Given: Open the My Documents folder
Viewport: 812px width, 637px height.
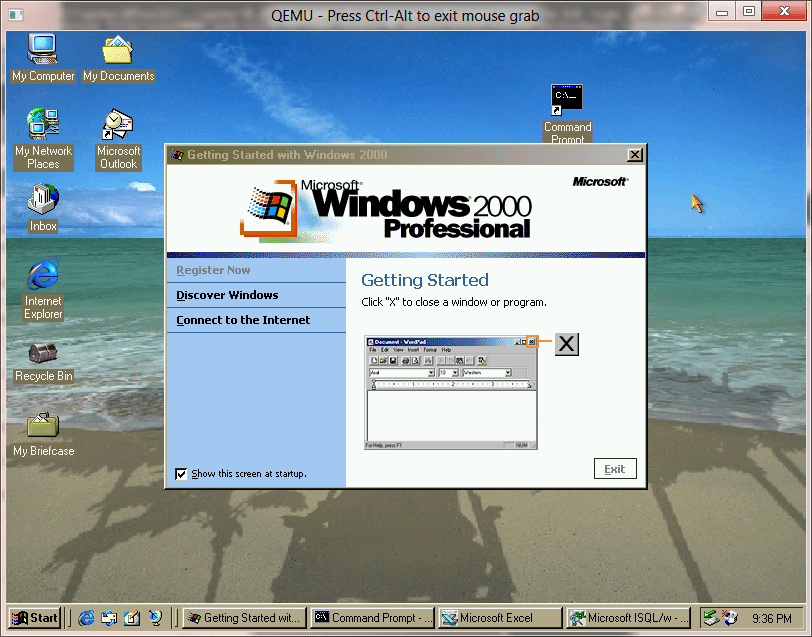Looking at the screenshot, I should pyautogui.click(x=117, y=50).
